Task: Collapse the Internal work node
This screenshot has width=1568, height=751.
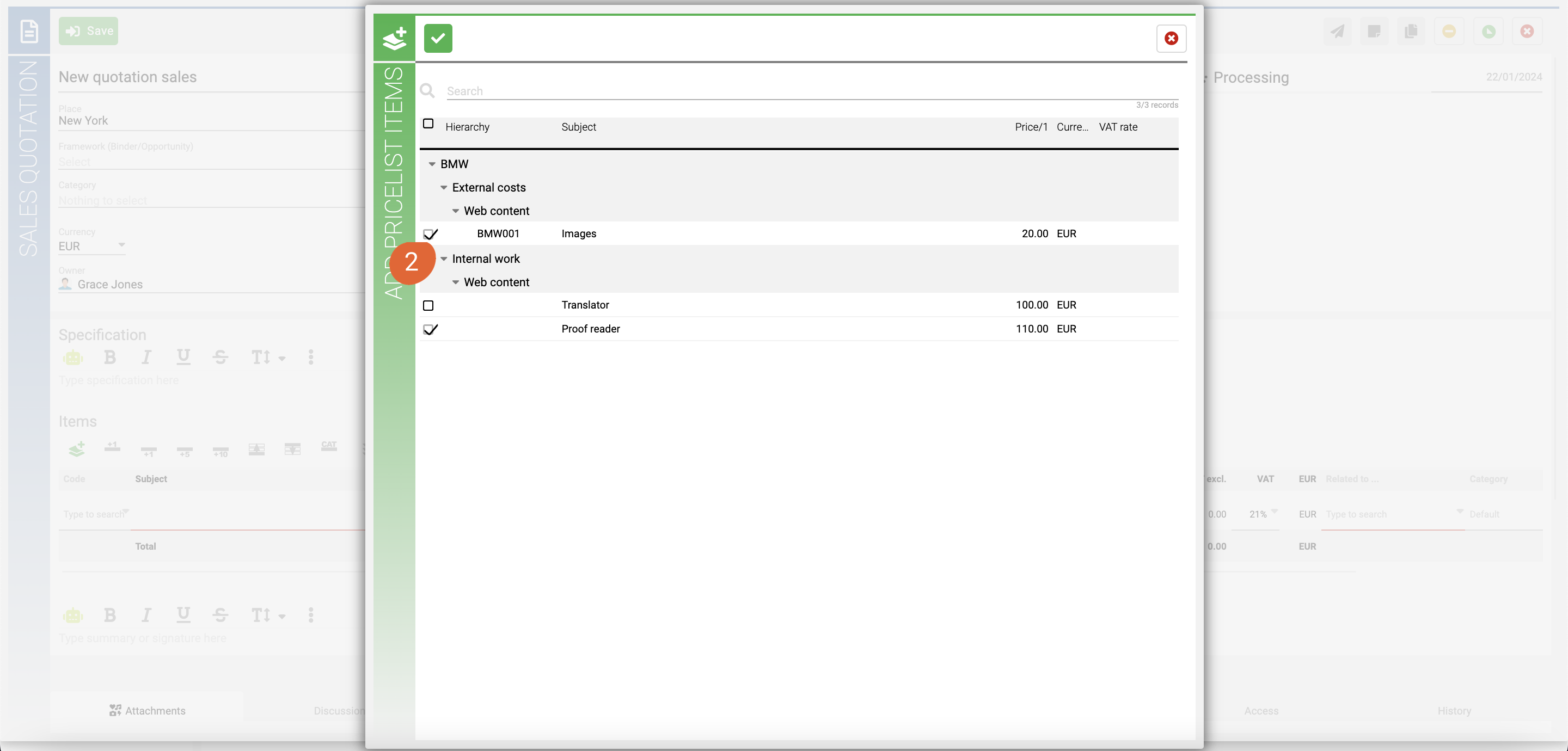Action: (x=444, y=258)
